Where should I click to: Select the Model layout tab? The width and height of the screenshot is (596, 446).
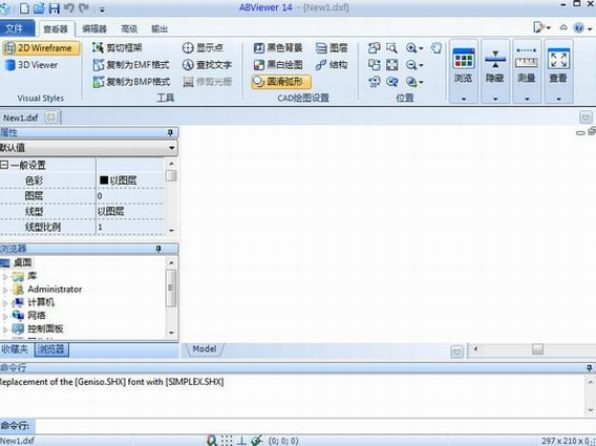pyautogui.click(x=204, y=349)
